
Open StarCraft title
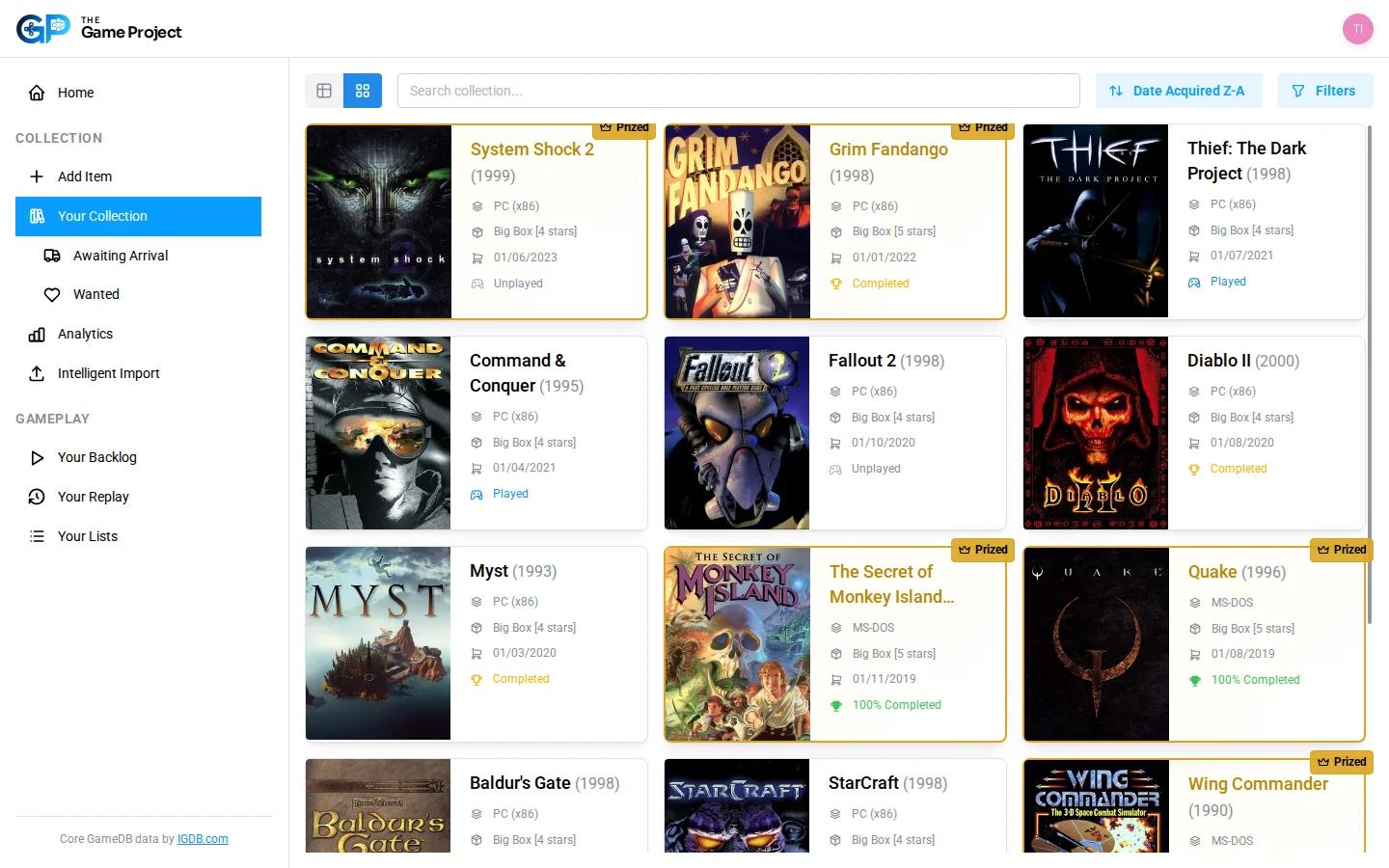(863, 783)
